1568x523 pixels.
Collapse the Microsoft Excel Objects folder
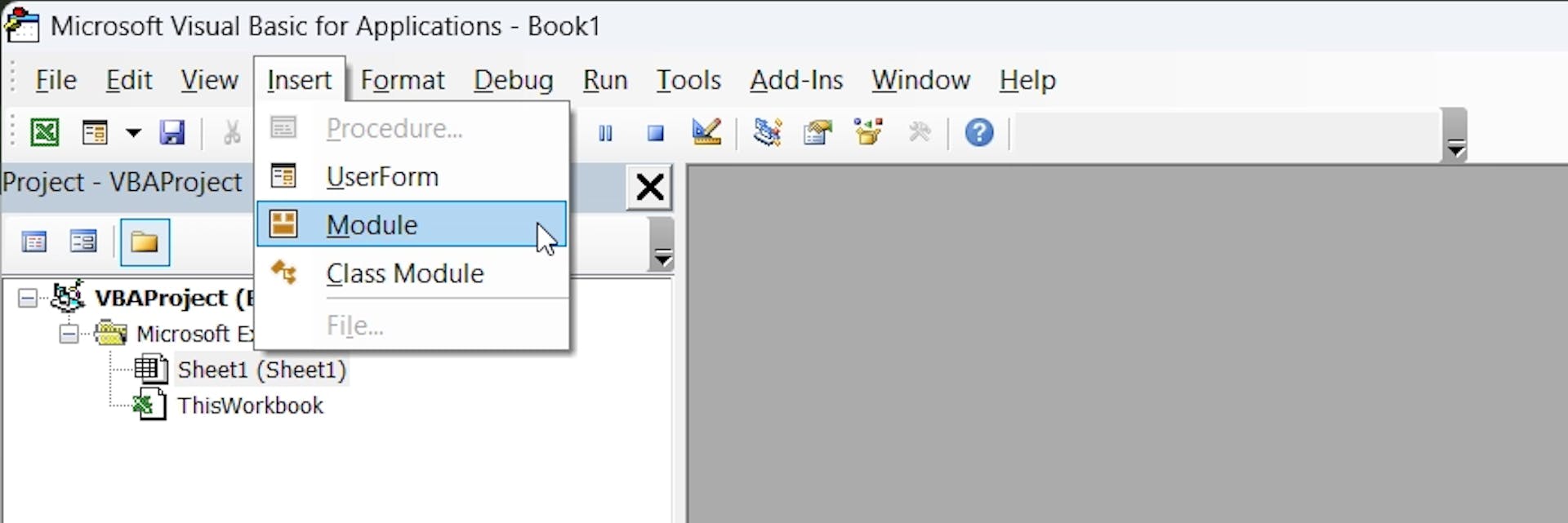(x=69, y=335)
